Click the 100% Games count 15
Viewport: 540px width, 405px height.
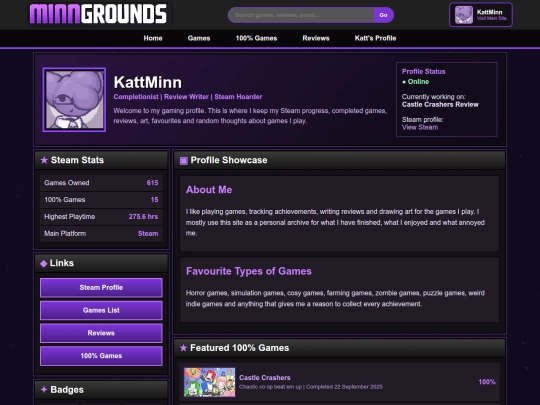point(154,200)
